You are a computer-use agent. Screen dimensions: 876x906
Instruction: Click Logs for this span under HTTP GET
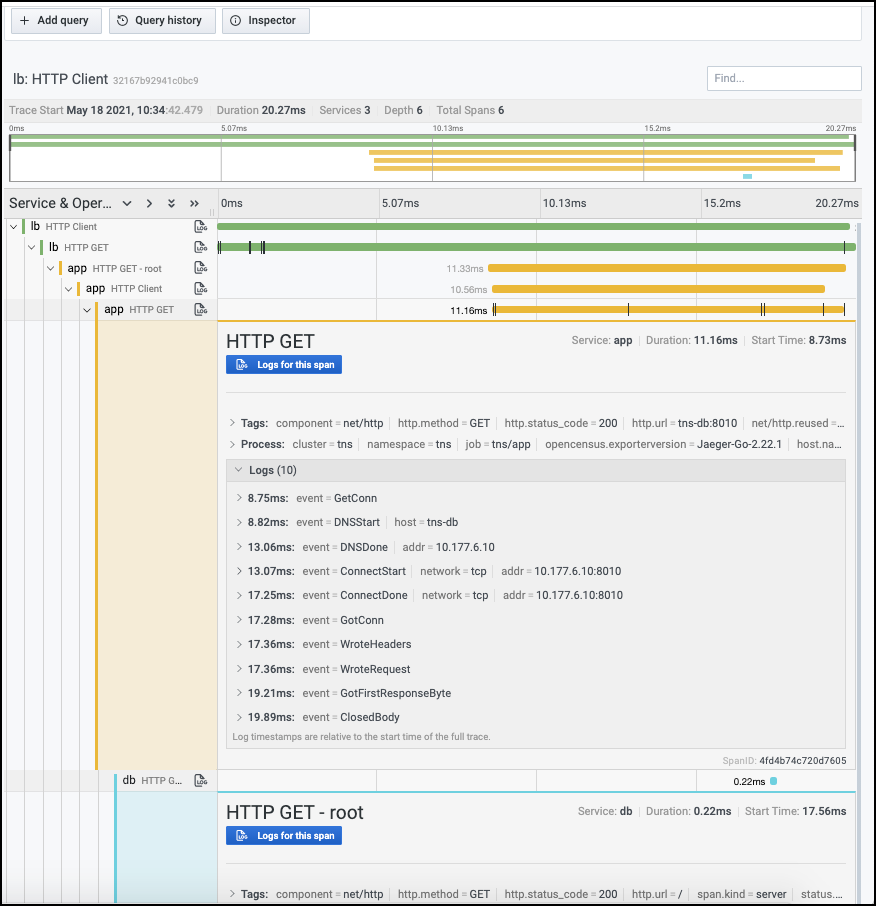[284, 365]
